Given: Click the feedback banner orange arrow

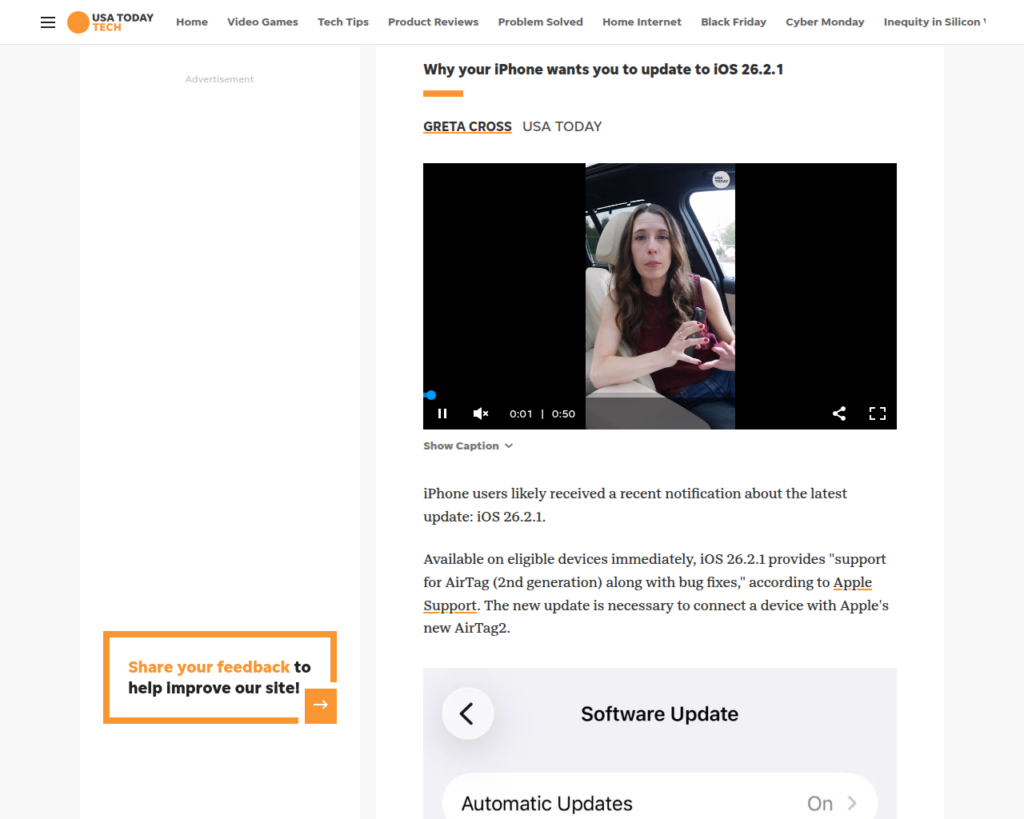Looking at the screenshot, I should click(x=320, y=705).
